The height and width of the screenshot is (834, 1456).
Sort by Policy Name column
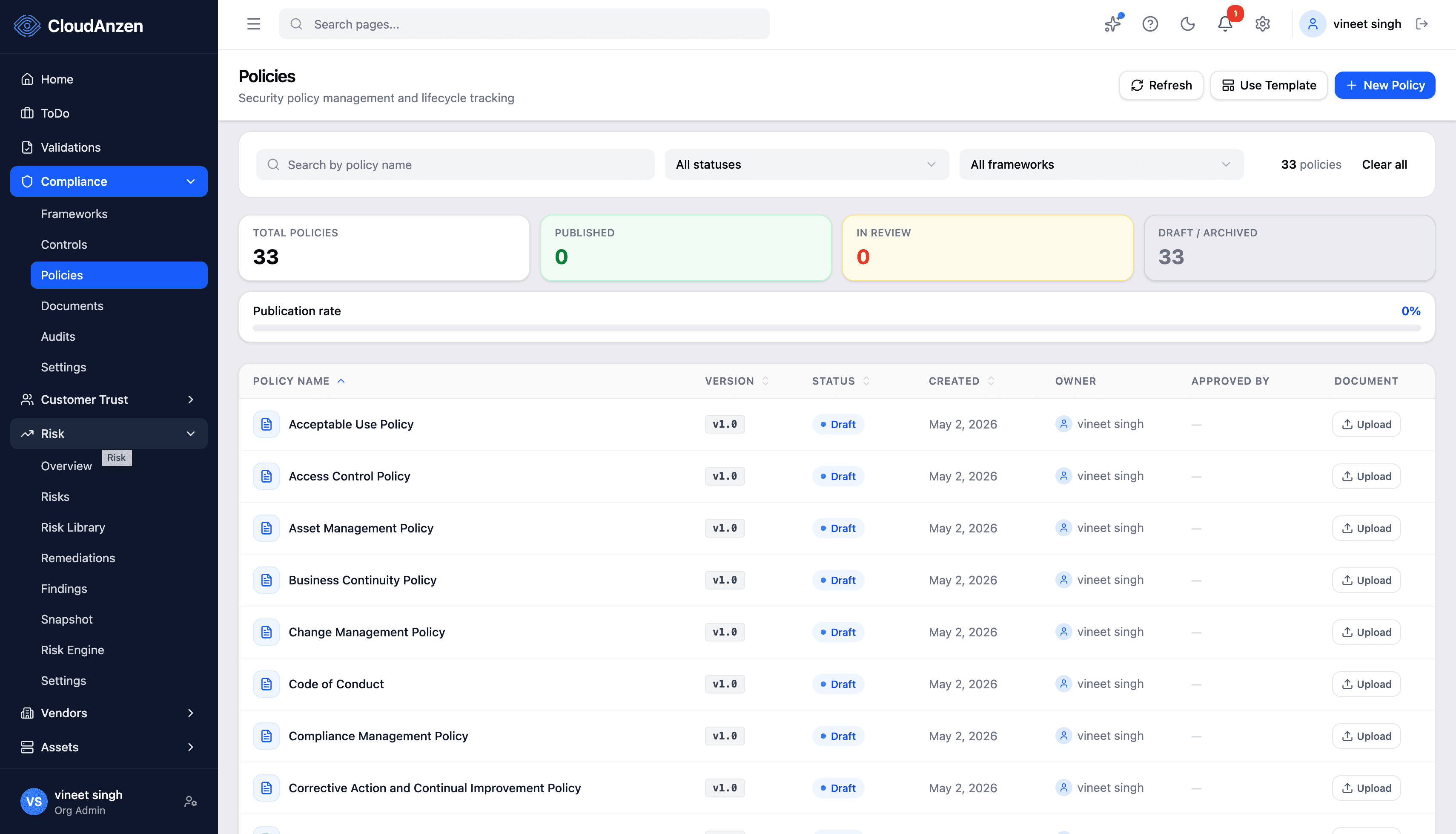[298, 381]
